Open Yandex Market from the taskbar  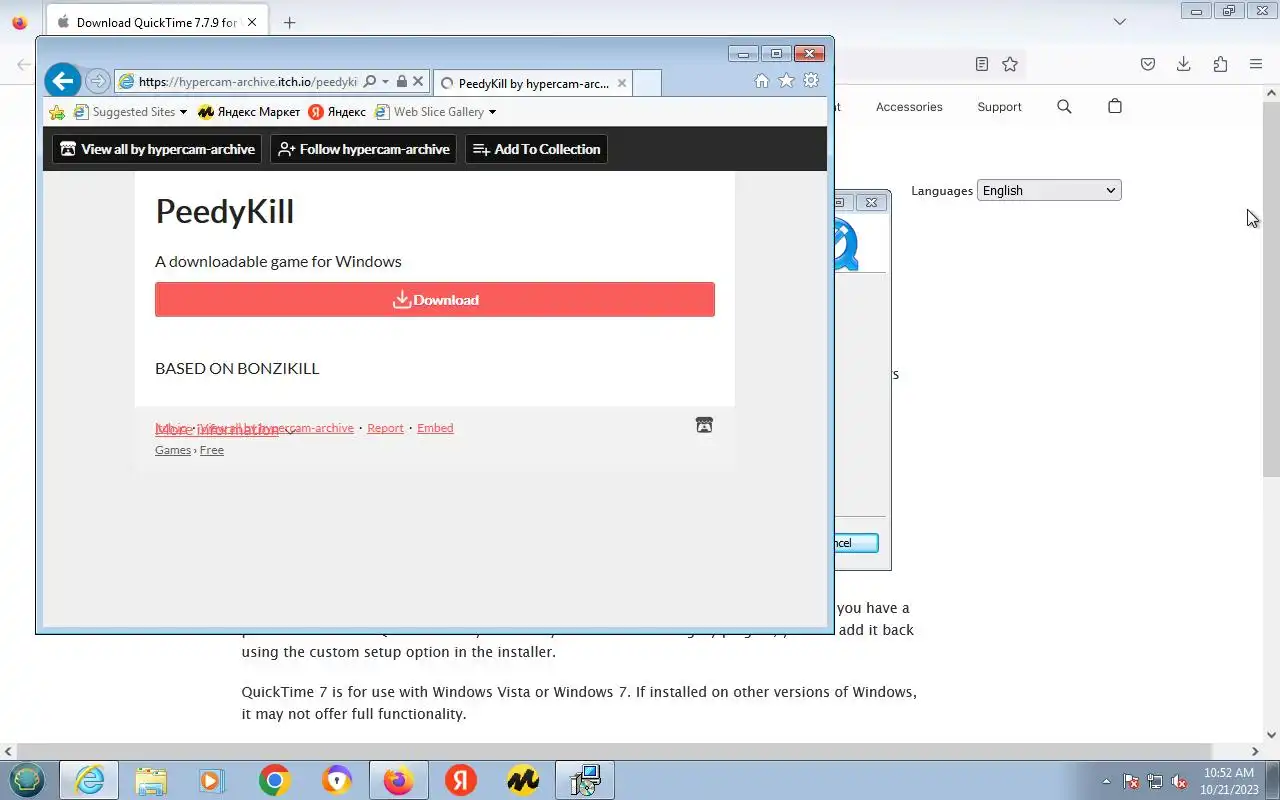[x=523, y=780]
